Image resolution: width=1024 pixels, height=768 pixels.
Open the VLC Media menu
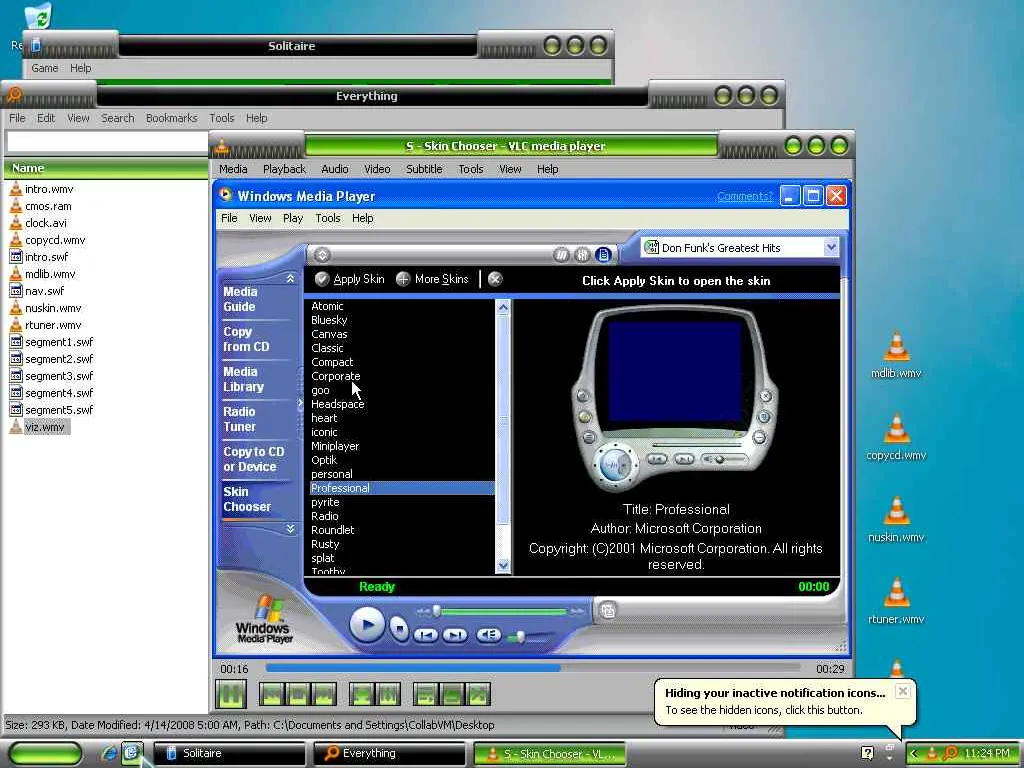[233, 169]
